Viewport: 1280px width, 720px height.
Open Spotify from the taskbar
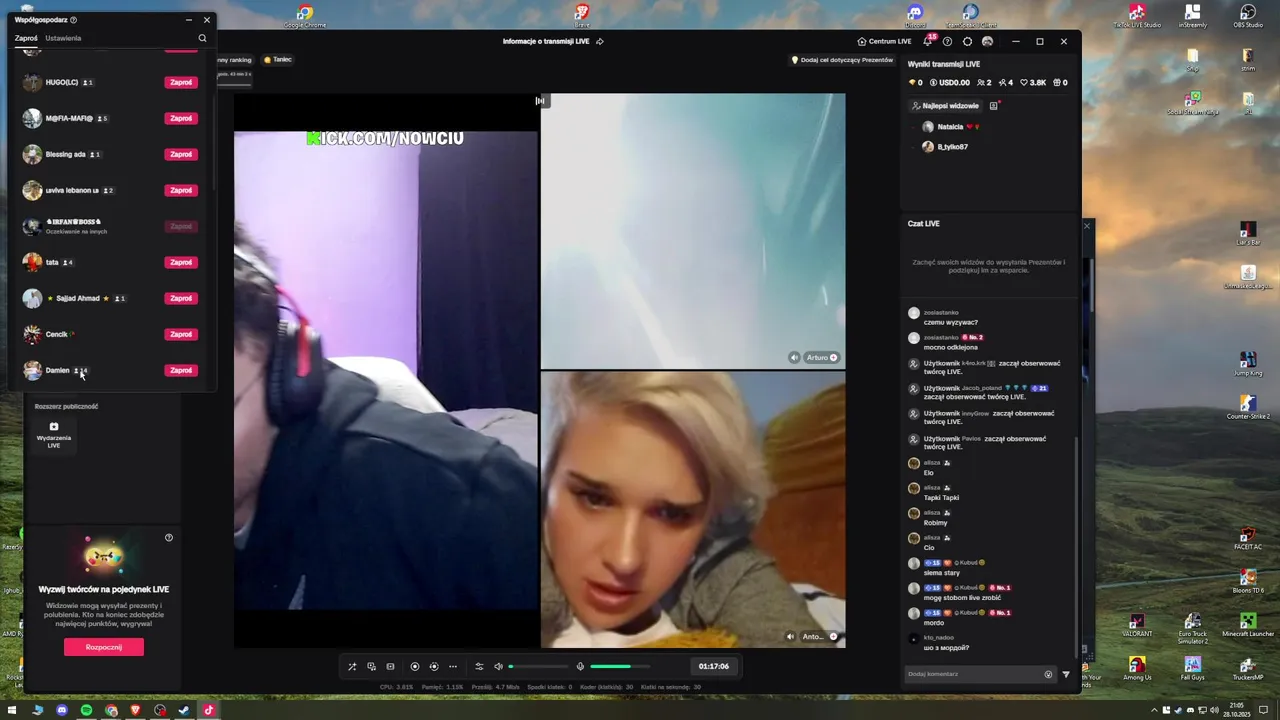click(x=86, y=710)
